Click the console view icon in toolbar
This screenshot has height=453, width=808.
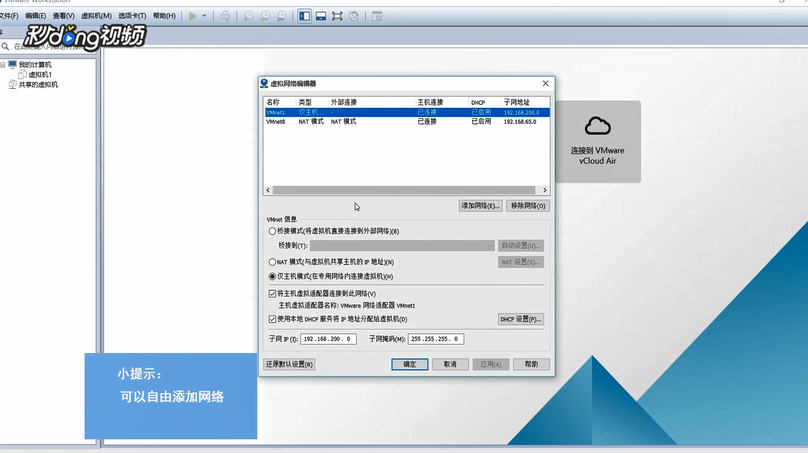[377, 16]
